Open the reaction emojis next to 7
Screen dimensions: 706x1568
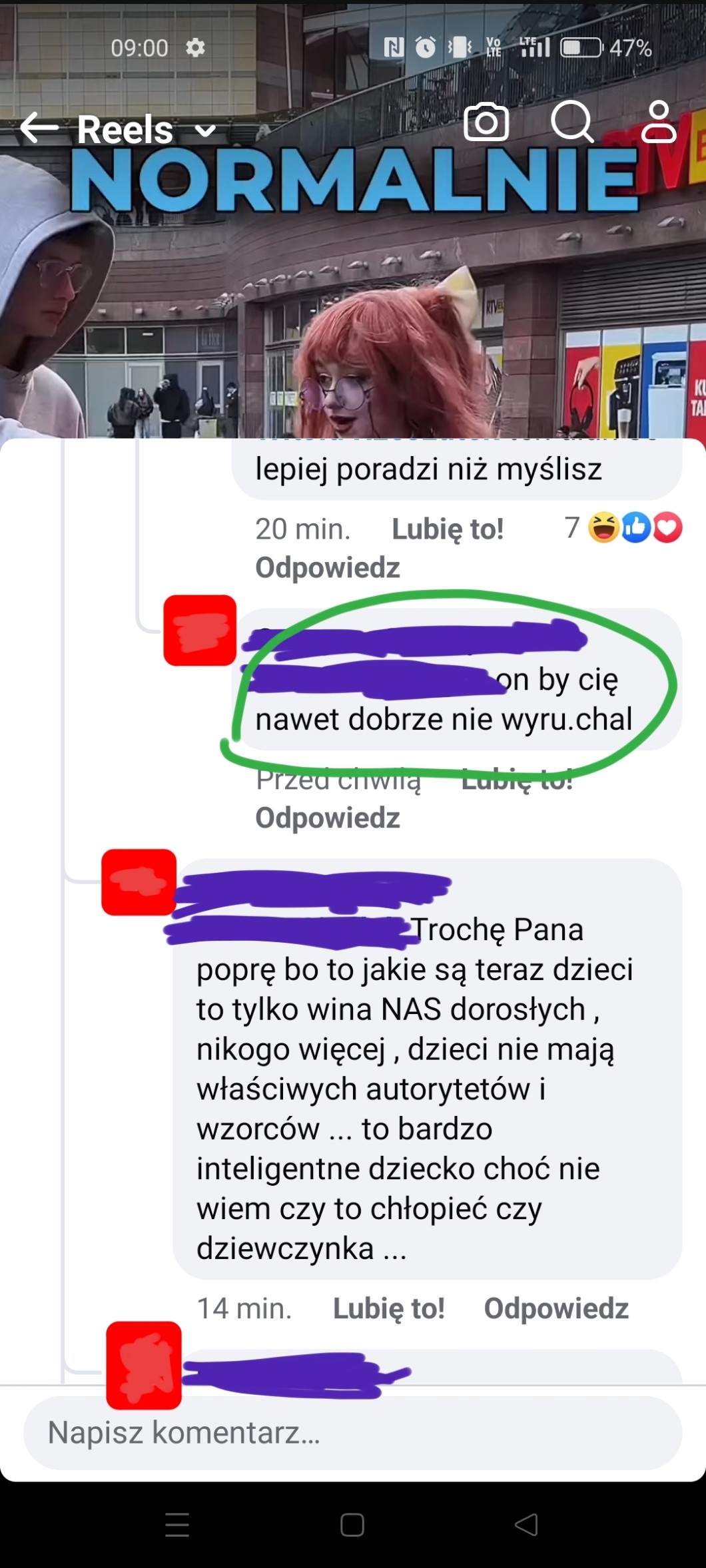[x=635, y=528]
